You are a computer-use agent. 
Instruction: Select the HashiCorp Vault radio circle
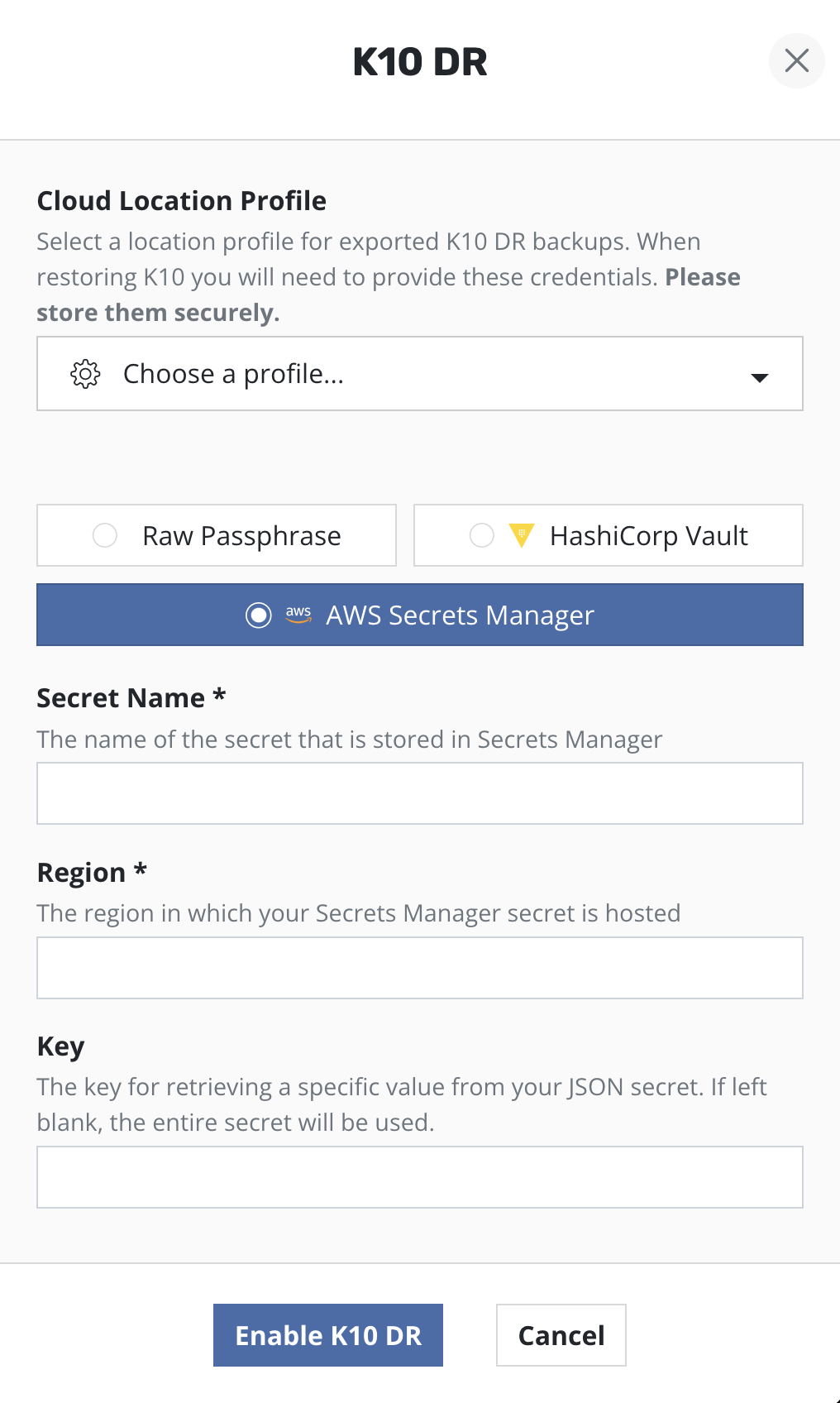[481, 535]
